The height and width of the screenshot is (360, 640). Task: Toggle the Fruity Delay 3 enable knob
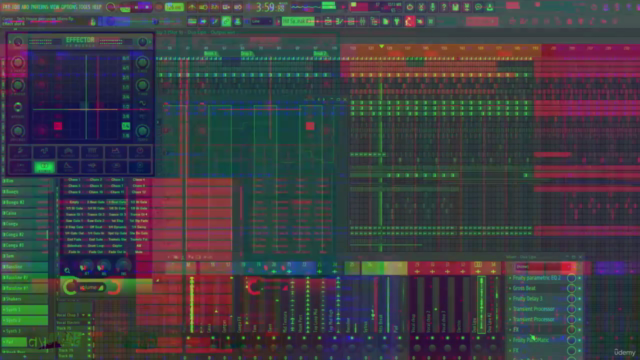[x=571, y=298]
